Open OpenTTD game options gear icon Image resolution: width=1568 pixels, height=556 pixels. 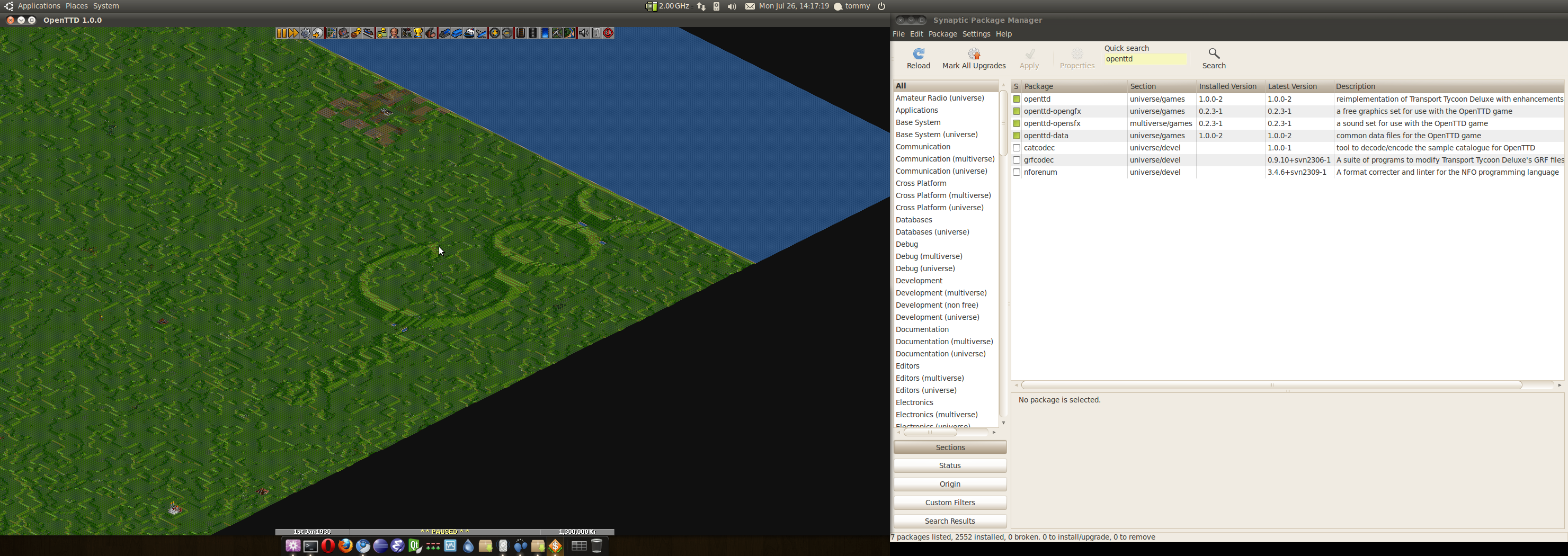click(306, 33)
